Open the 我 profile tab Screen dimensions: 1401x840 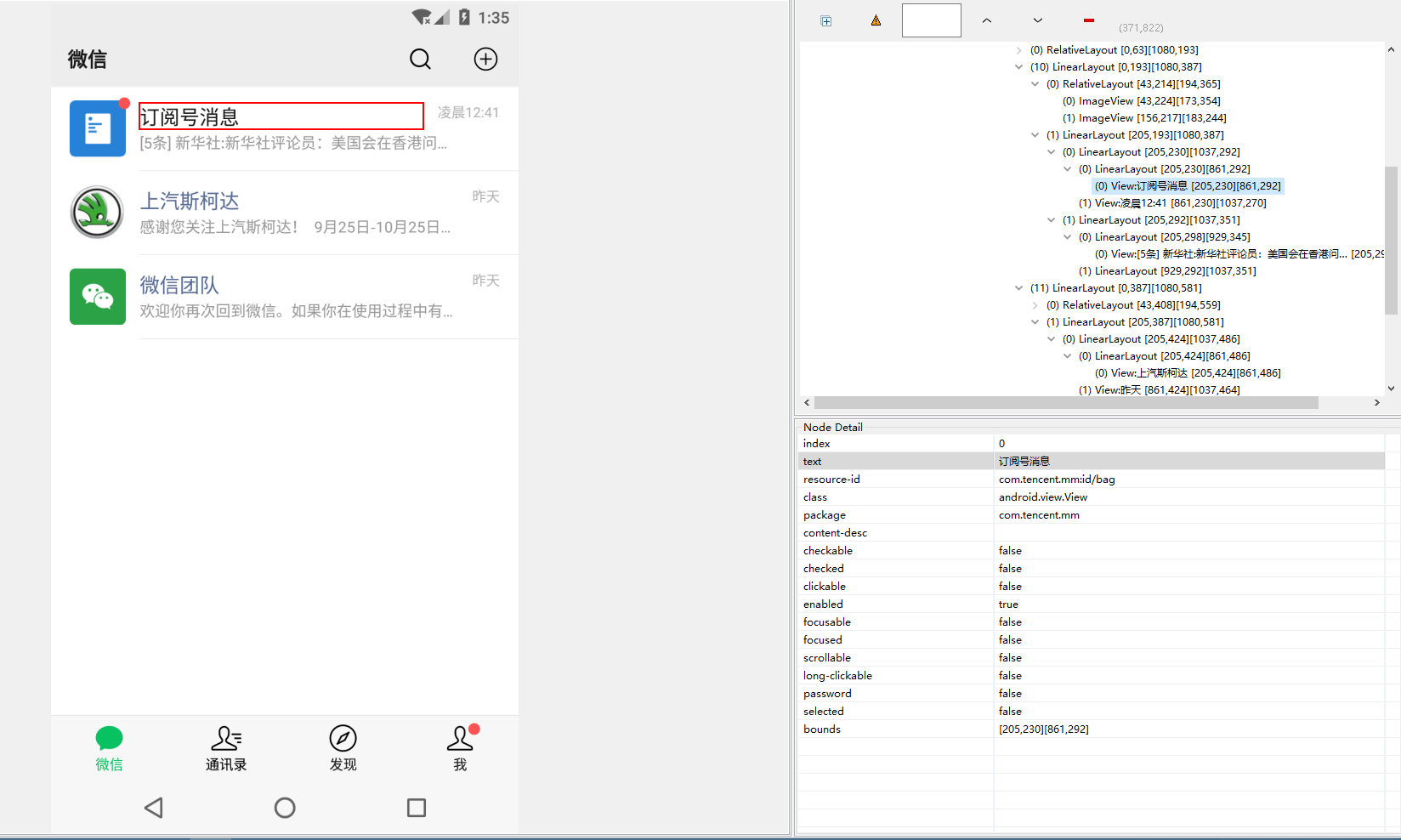coord(460,749)
